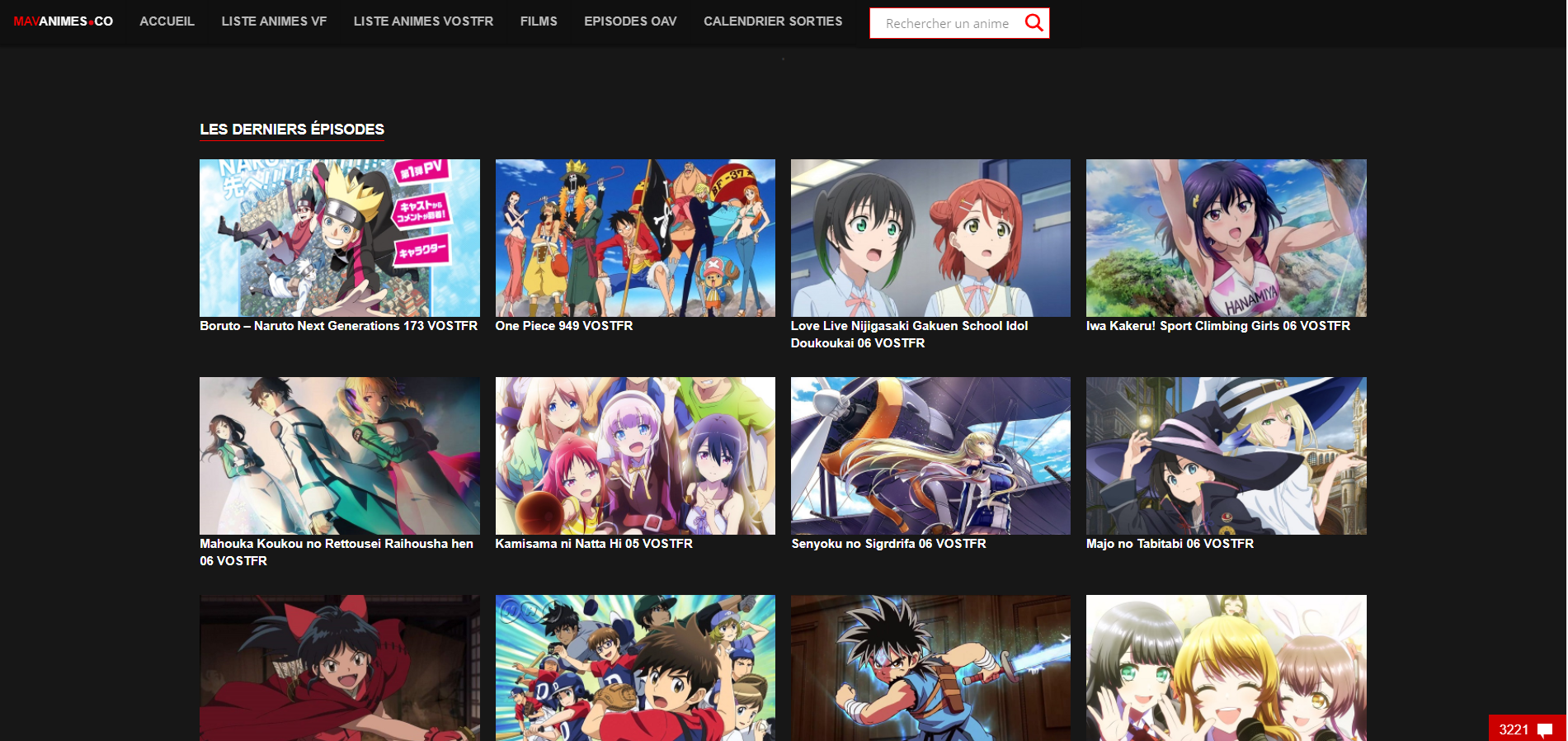Screen dimensions: 1568x741
Task: Click 'Boruto – Naruto Next Generations 173 VOSTFR' title
Action: (338, 326)
